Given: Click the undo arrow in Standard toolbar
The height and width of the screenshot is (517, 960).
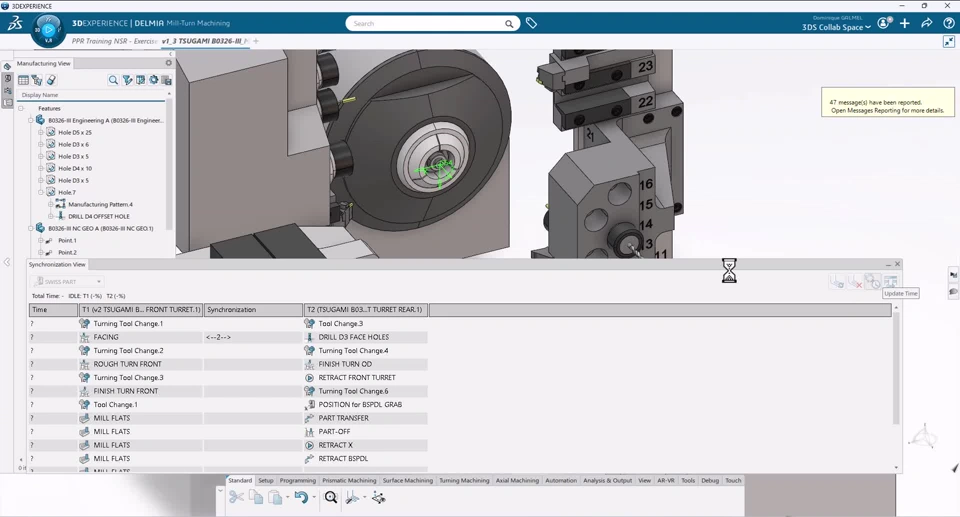Looking at the screenshot, I should point(301,497).
